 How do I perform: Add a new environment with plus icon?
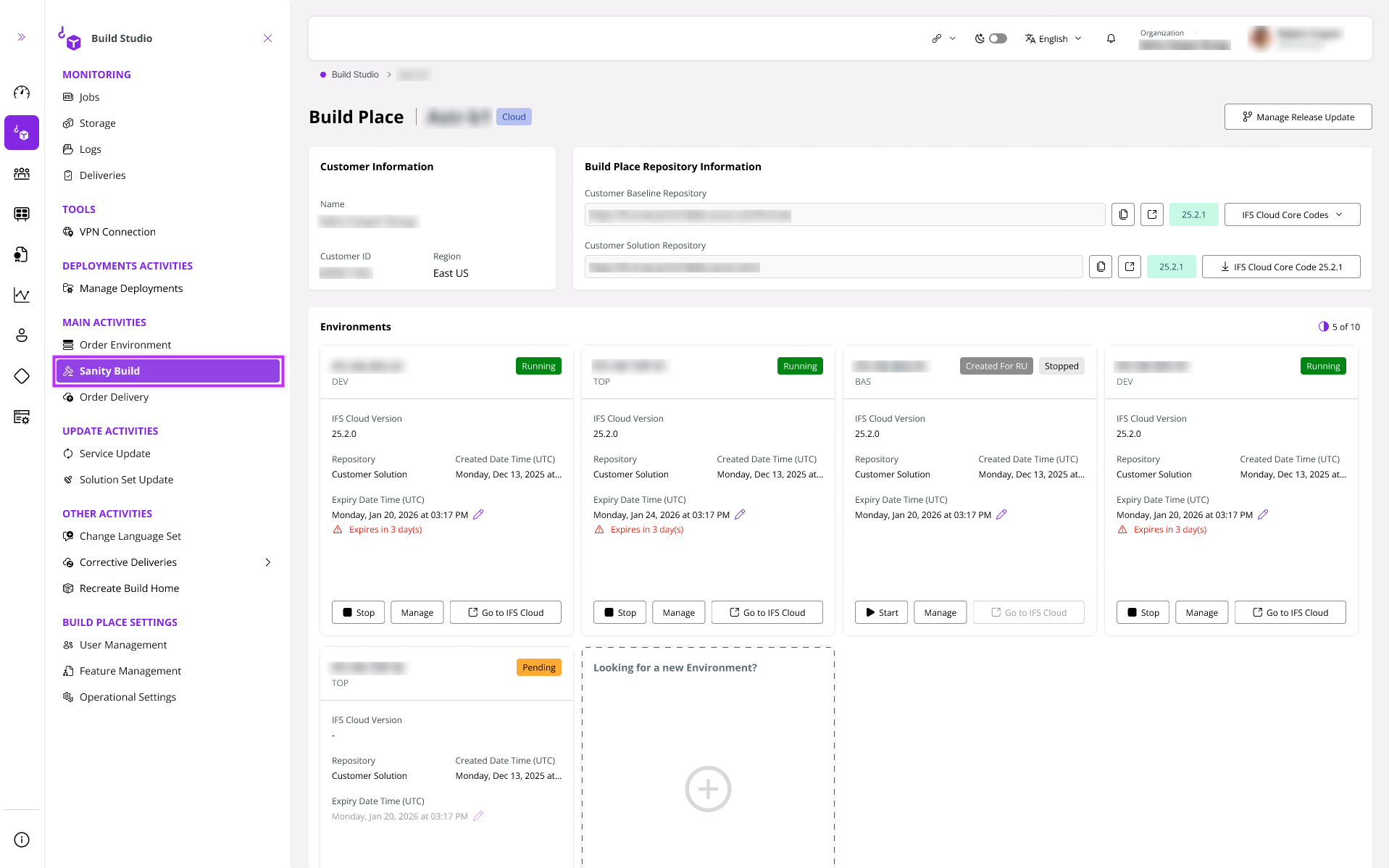[708, 789]
